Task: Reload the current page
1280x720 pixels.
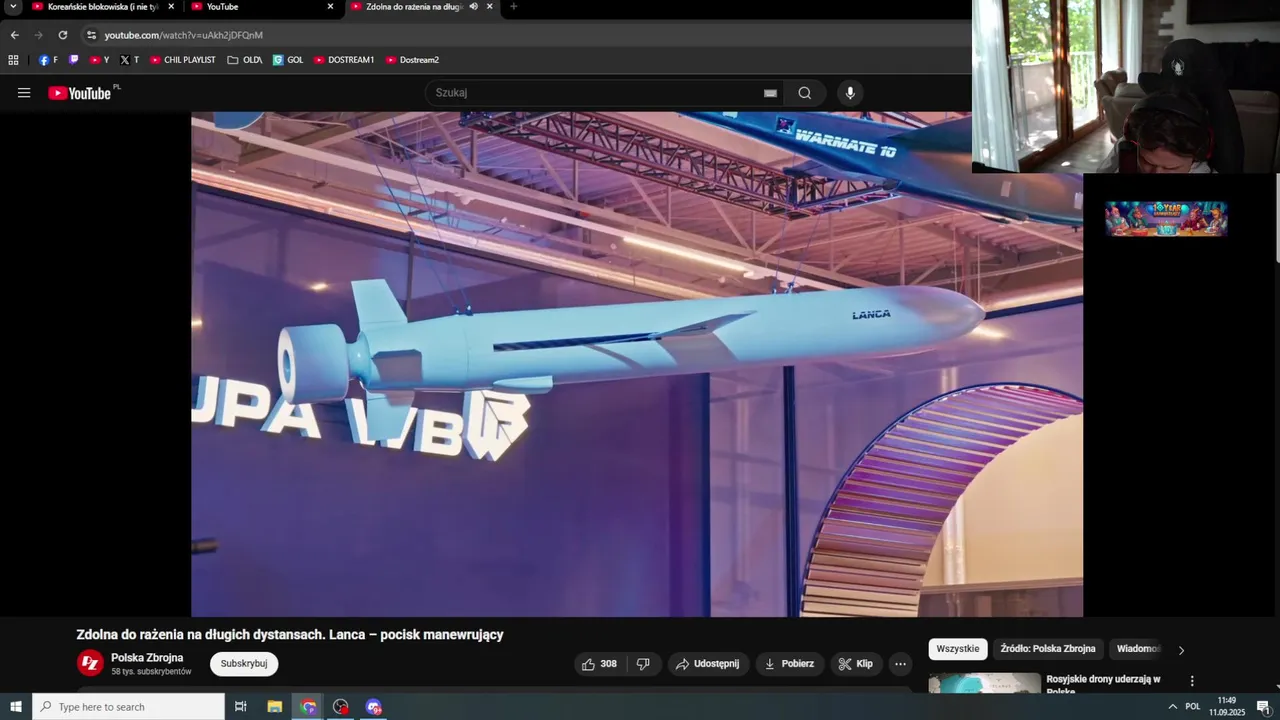Action: tap(62, 35)
